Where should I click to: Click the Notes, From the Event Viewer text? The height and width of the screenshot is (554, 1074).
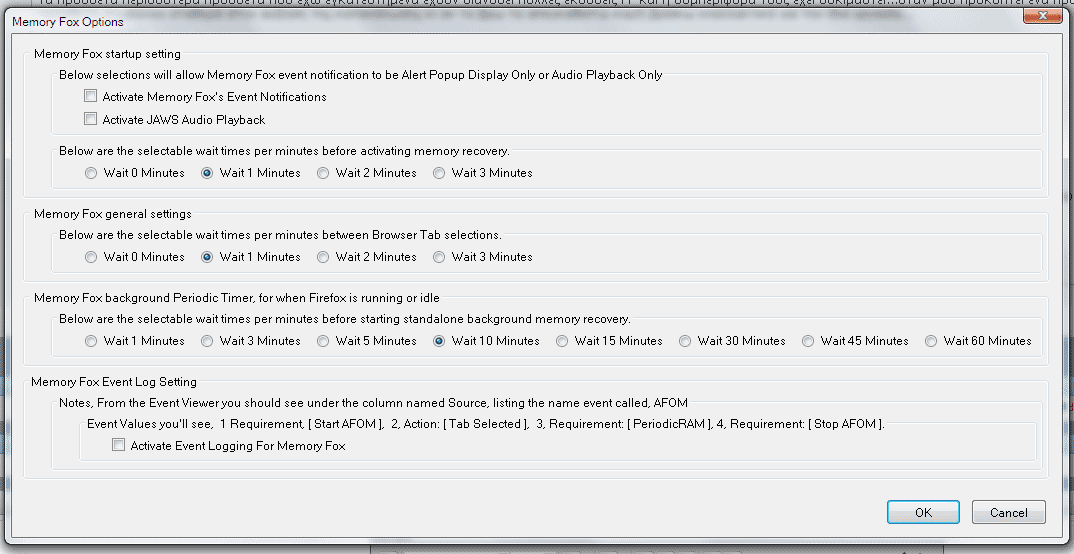[373, 403]
